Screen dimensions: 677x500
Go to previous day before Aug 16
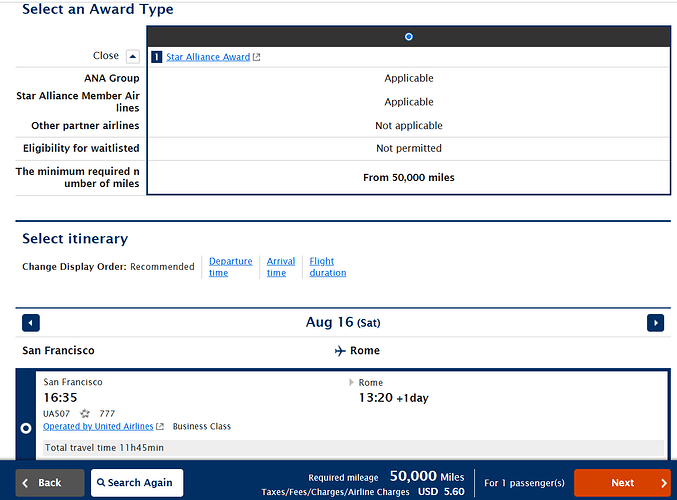(x=31, y=323)
